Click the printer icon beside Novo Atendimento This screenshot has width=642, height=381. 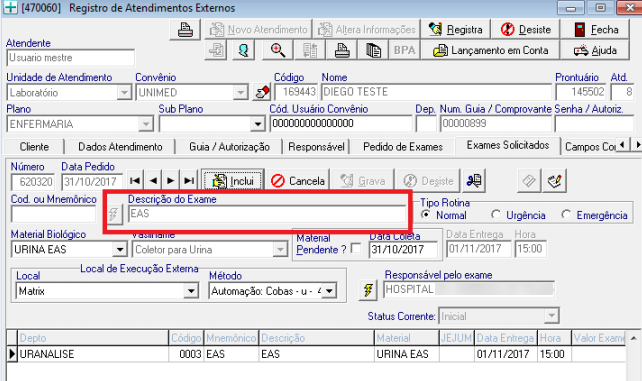[185, 29]
